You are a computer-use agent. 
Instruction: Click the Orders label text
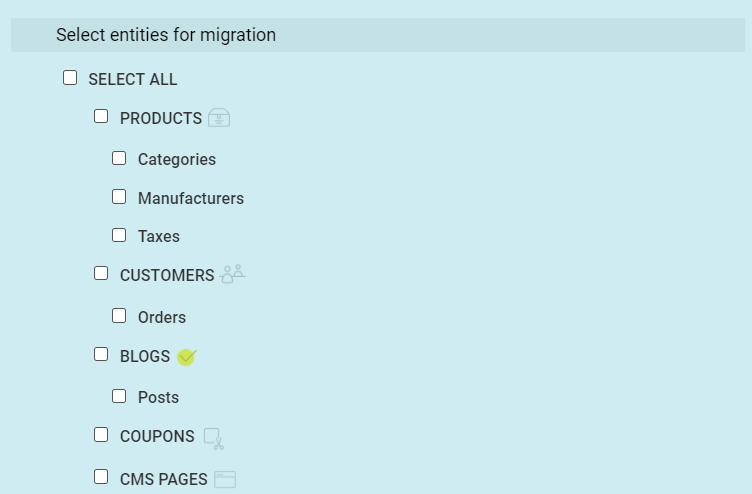point(162,317)
